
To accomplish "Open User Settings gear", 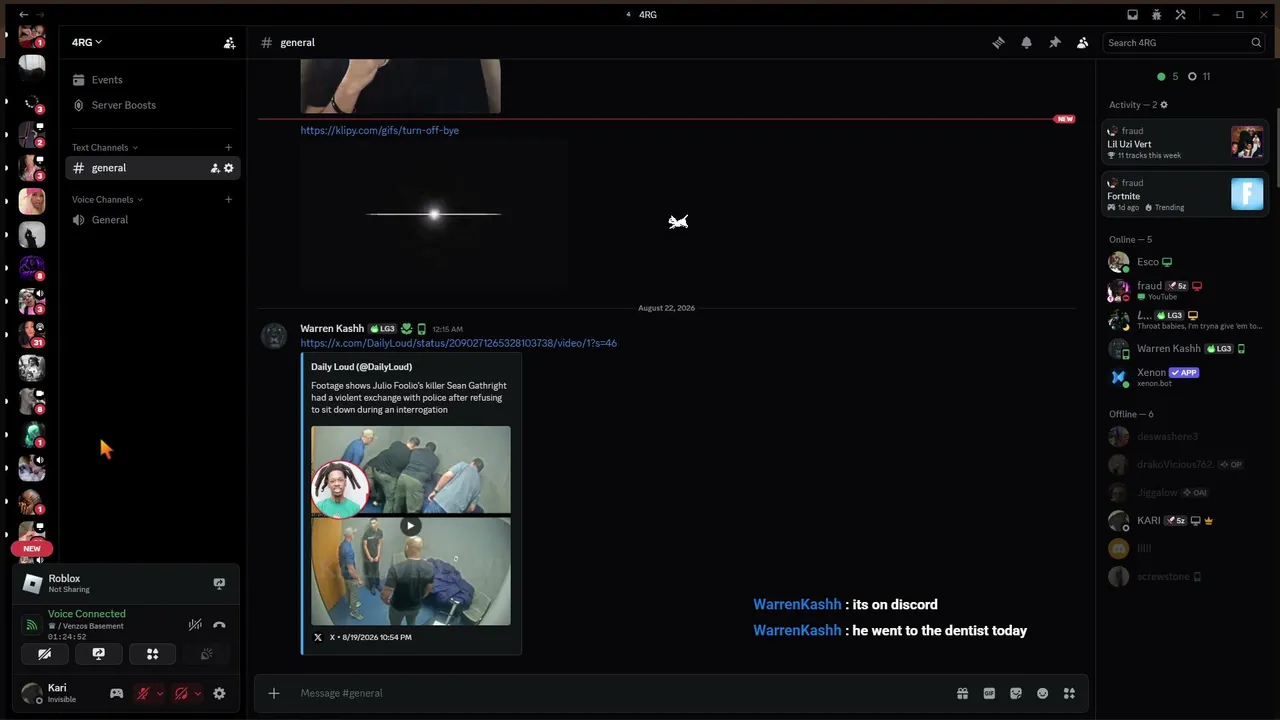I will coord(219,693).
